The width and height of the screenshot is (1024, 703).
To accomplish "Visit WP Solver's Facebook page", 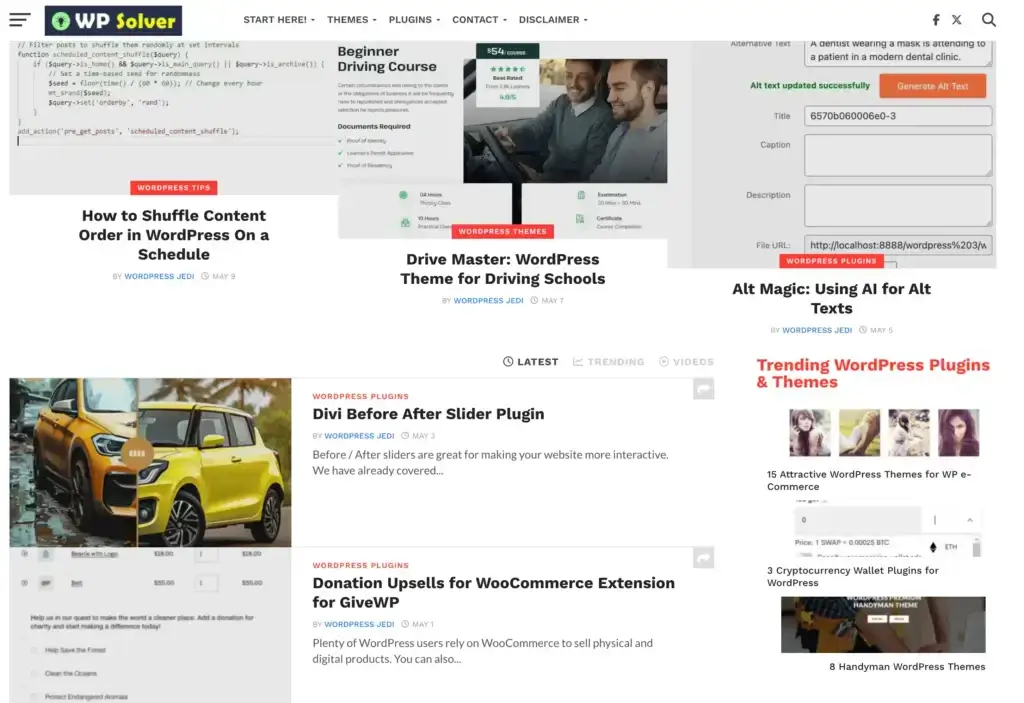I will click(935, 19).
